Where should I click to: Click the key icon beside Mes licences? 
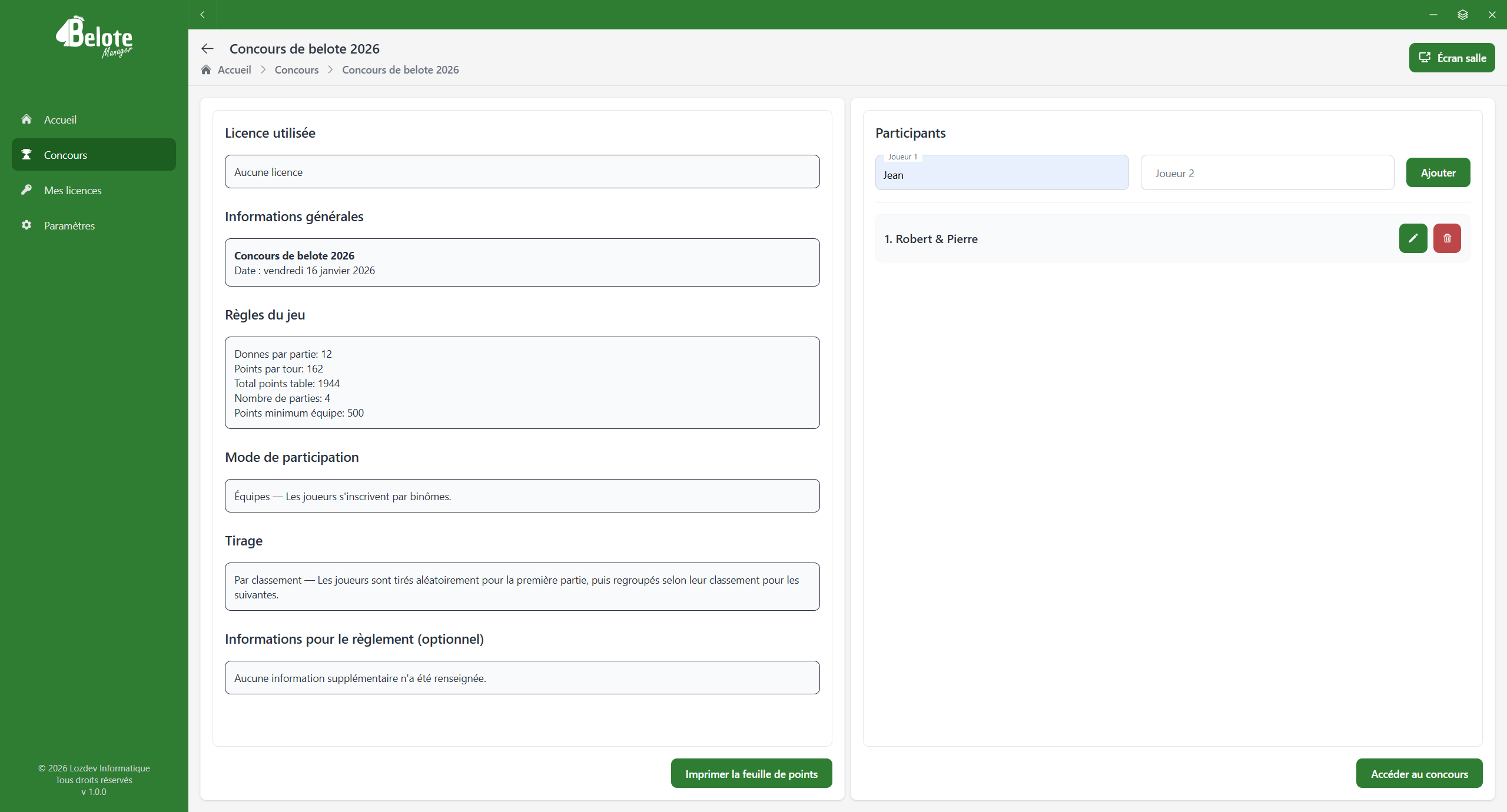click(x=26, y=190)
